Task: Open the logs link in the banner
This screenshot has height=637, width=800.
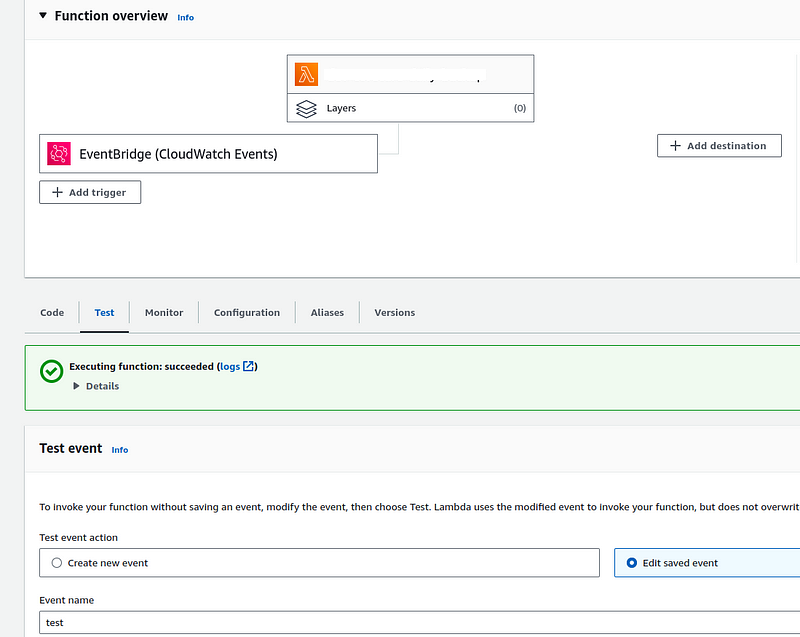Action: (x=232, y=366)
